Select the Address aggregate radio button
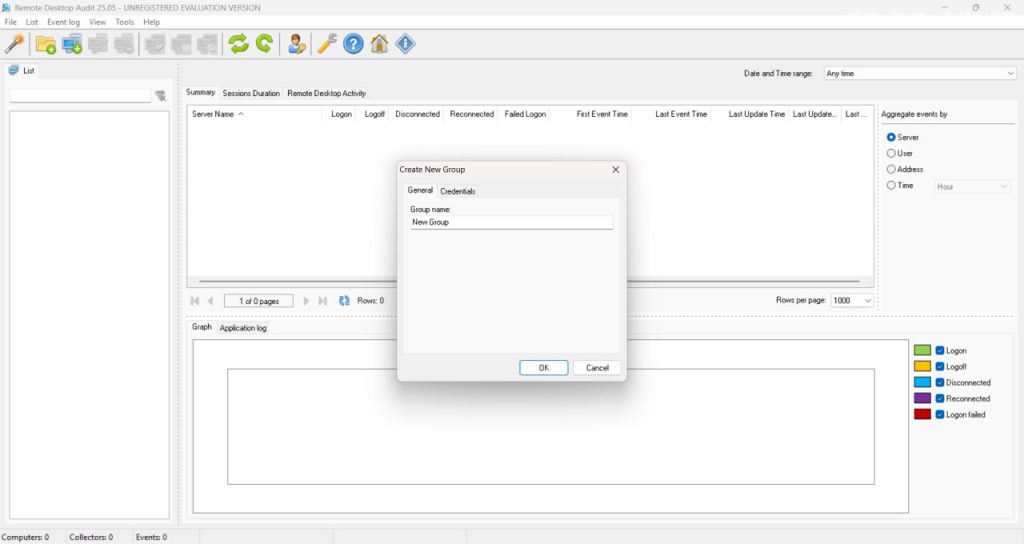 point(891,169)
